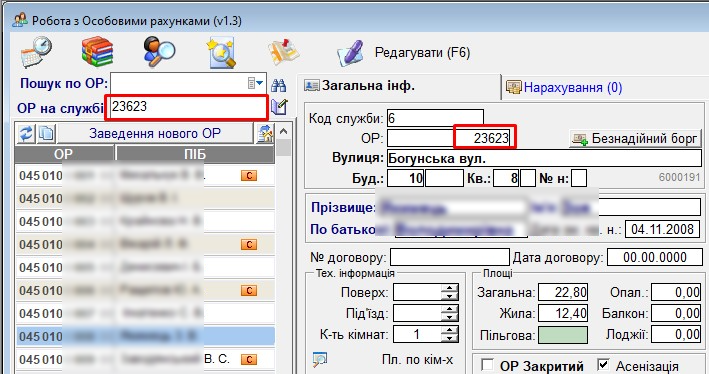Click the date field 04.11.2008
709x374 pixels.
[x=662, y=229]
